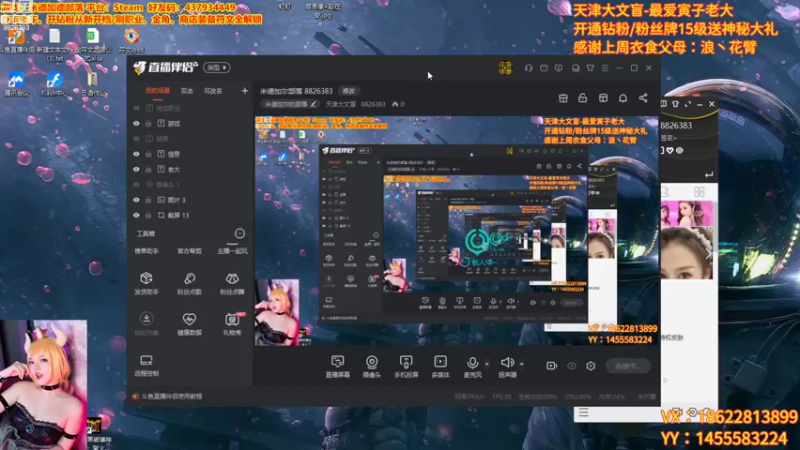Open the 远程控制 remote control tool
This screenshot has width=800, height=450.
(146, 365)
